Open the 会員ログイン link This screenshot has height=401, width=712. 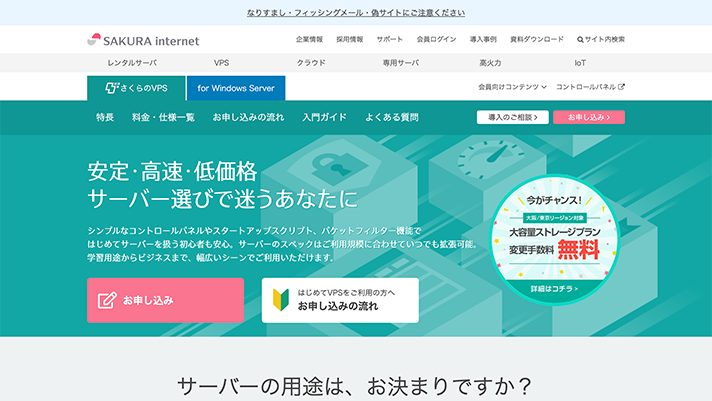point(436,40)
